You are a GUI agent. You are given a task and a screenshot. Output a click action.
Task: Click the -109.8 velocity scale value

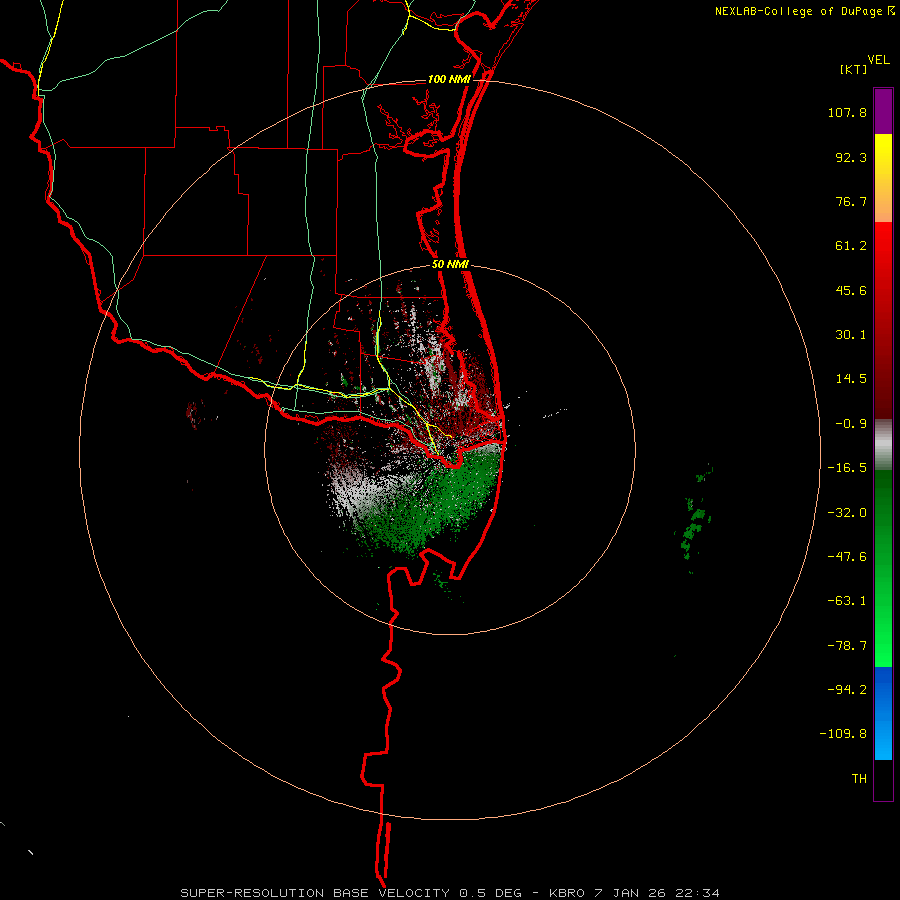click(843, 734)
